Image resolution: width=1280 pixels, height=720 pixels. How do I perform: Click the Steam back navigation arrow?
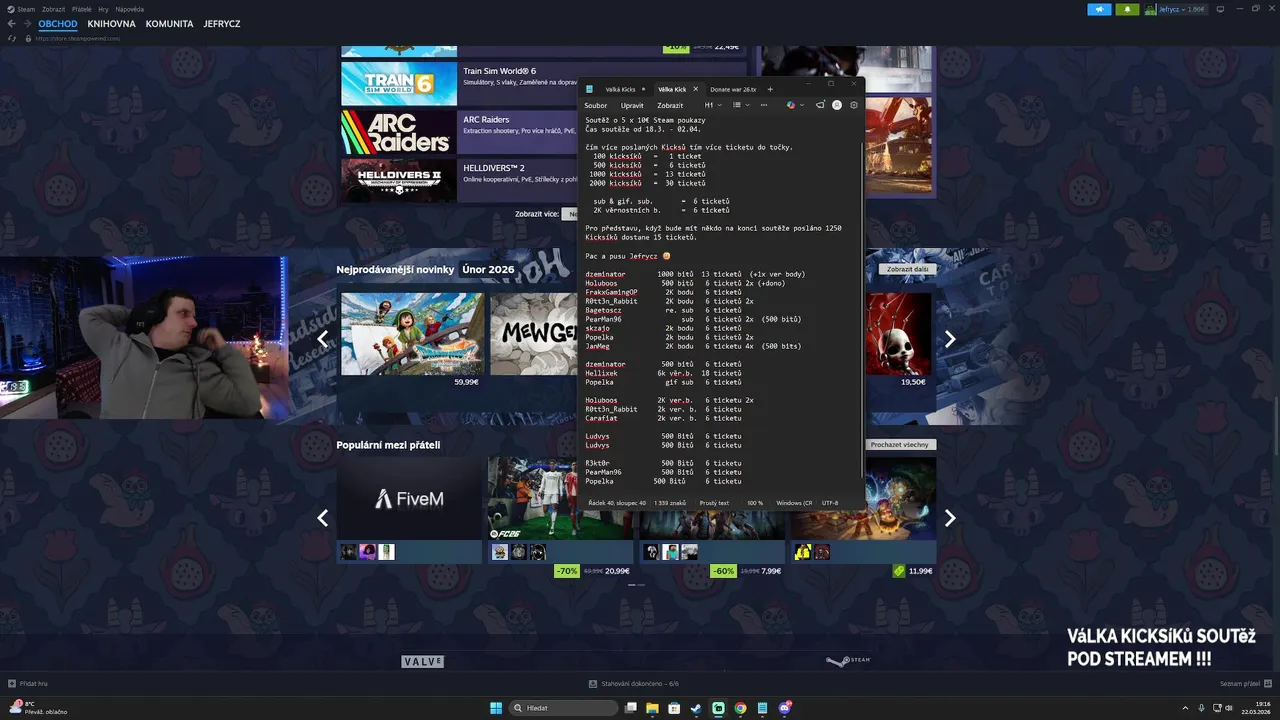click(x=12, y=23)
